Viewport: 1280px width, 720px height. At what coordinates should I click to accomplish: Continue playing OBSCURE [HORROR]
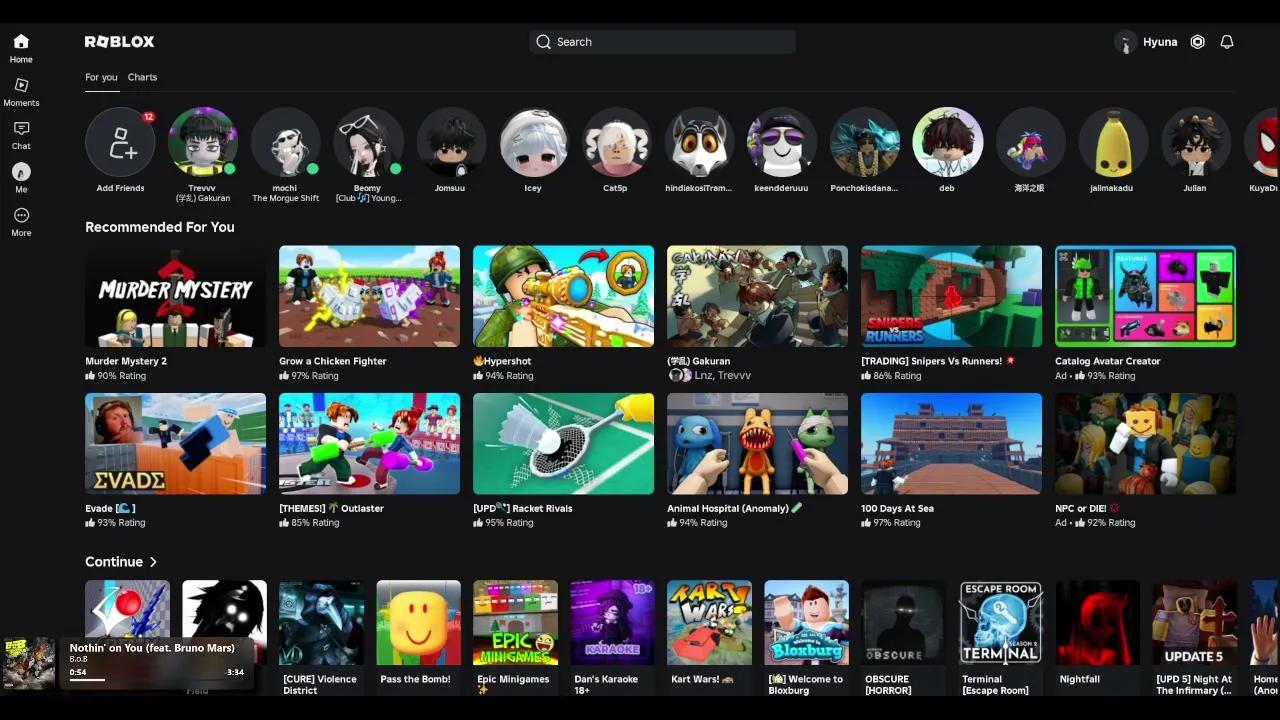(x=903, y=622)
